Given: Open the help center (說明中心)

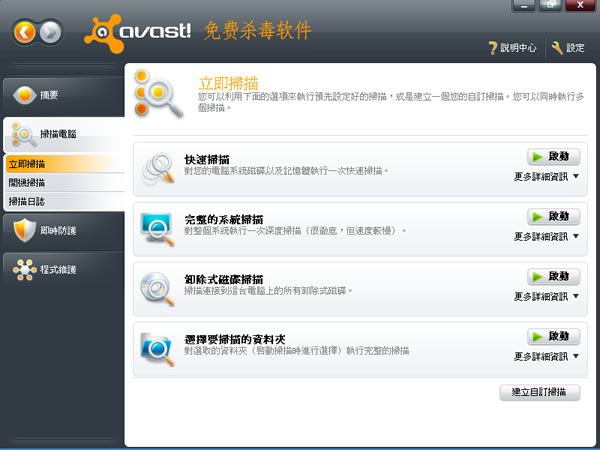Looking at the screenshot, I should tap(512, 48).
